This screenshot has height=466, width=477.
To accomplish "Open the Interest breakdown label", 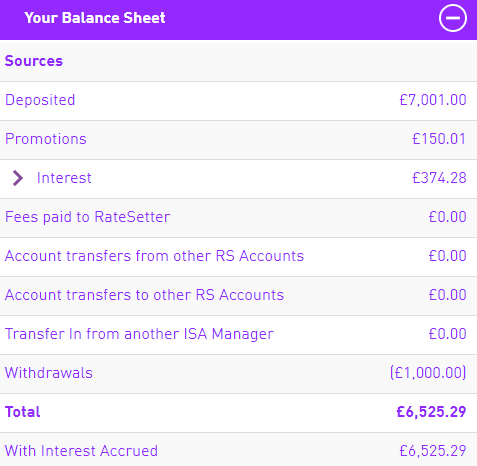I will (64, 178).
